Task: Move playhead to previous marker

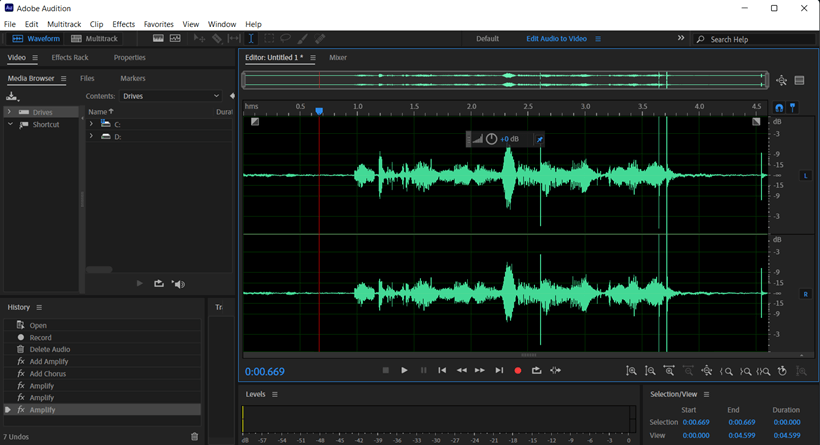Action: click(x=442, y=370)
